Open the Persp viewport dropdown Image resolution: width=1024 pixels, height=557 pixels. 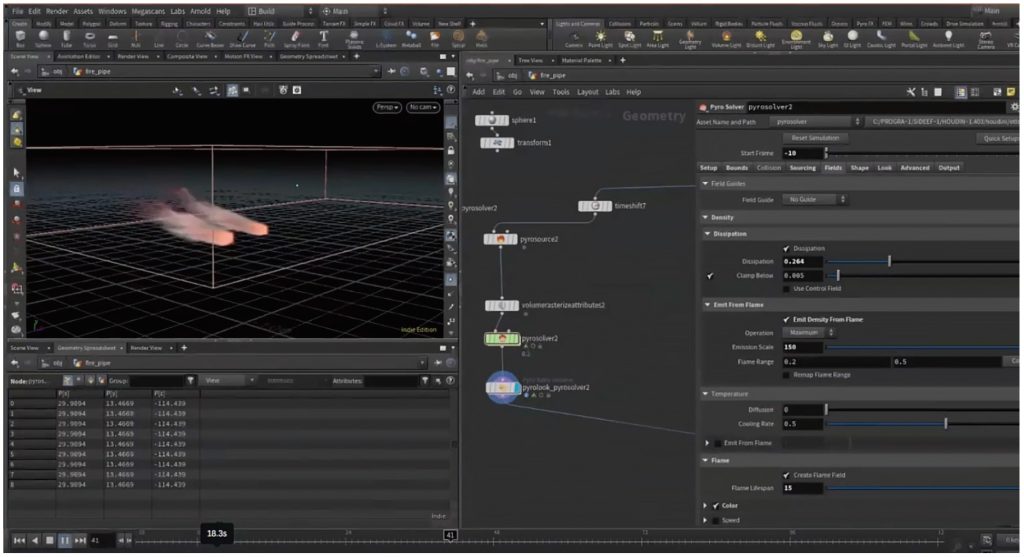tap(387, 107)
